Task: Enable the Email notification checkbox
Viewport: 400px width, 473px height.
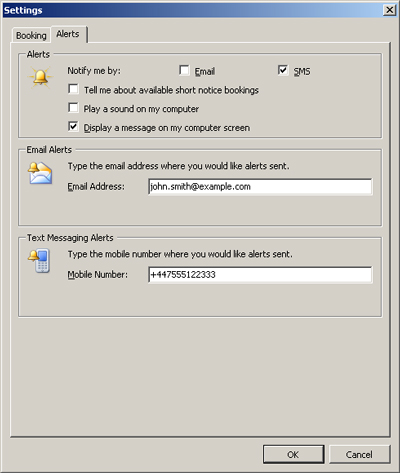Action: click(x=184, y=70)
